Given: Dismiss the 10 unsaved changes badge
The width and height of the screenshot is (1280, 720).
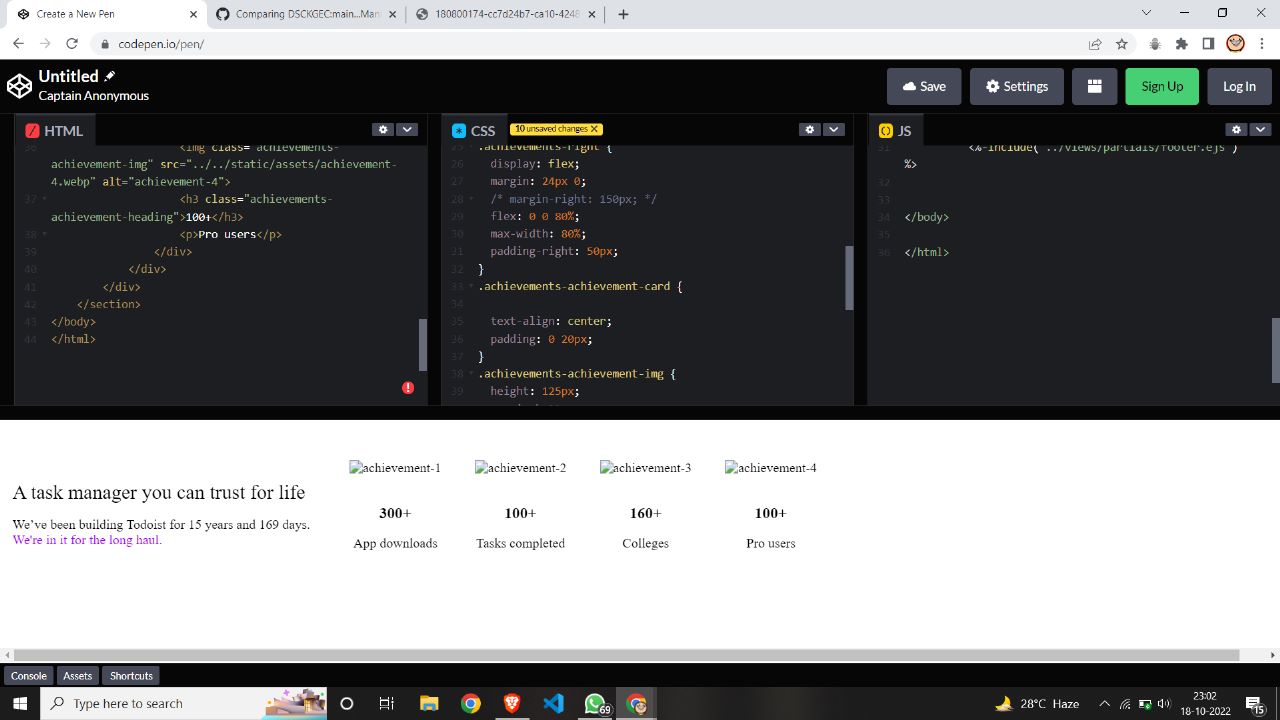Looking at the screenshot, I should [x=594, y=129].
